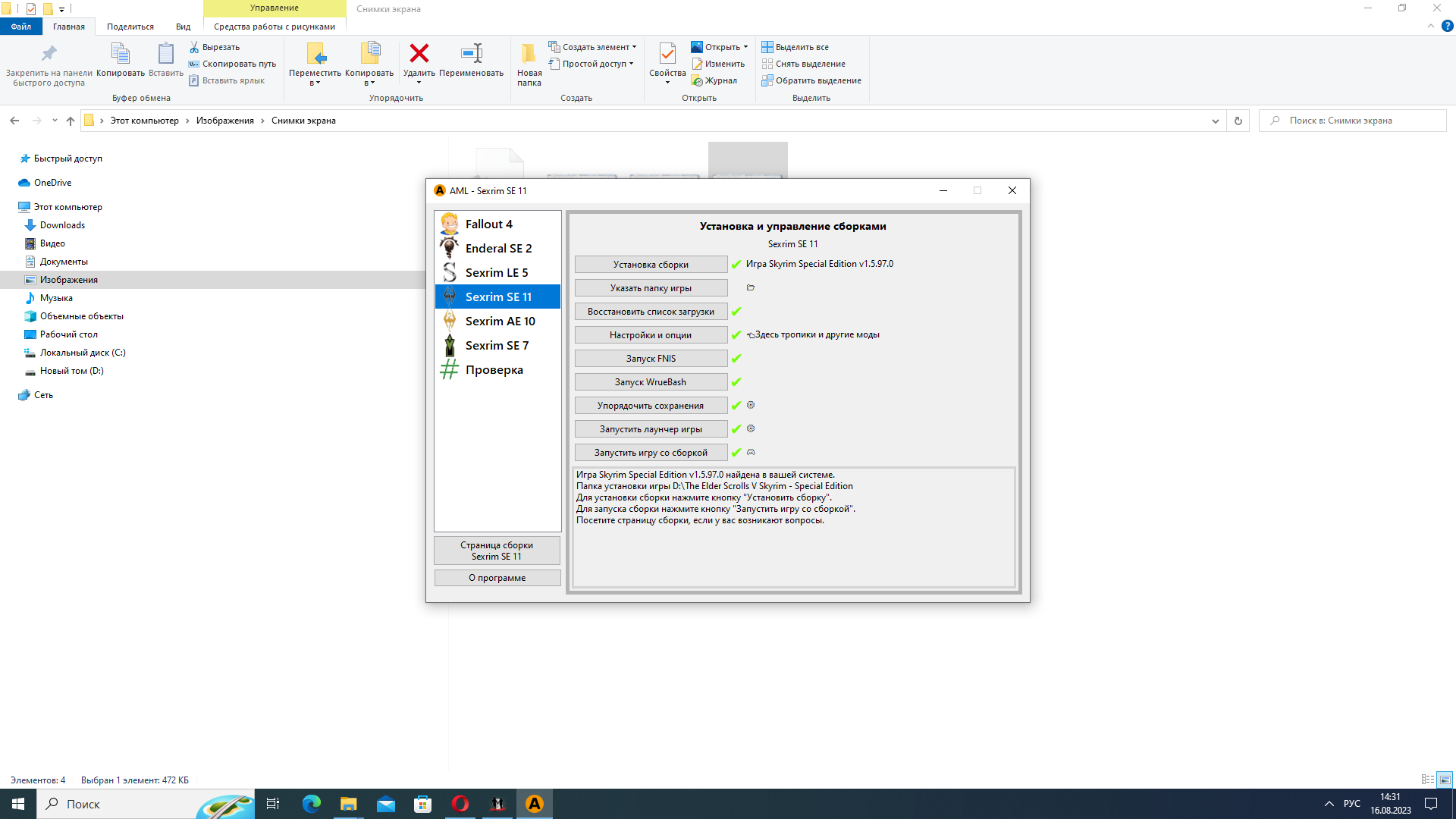Image resolution: width=1456 pixels, height=819 pixels.
Task: Select Fallout 4 in the builds list
Action: (488, 224)
